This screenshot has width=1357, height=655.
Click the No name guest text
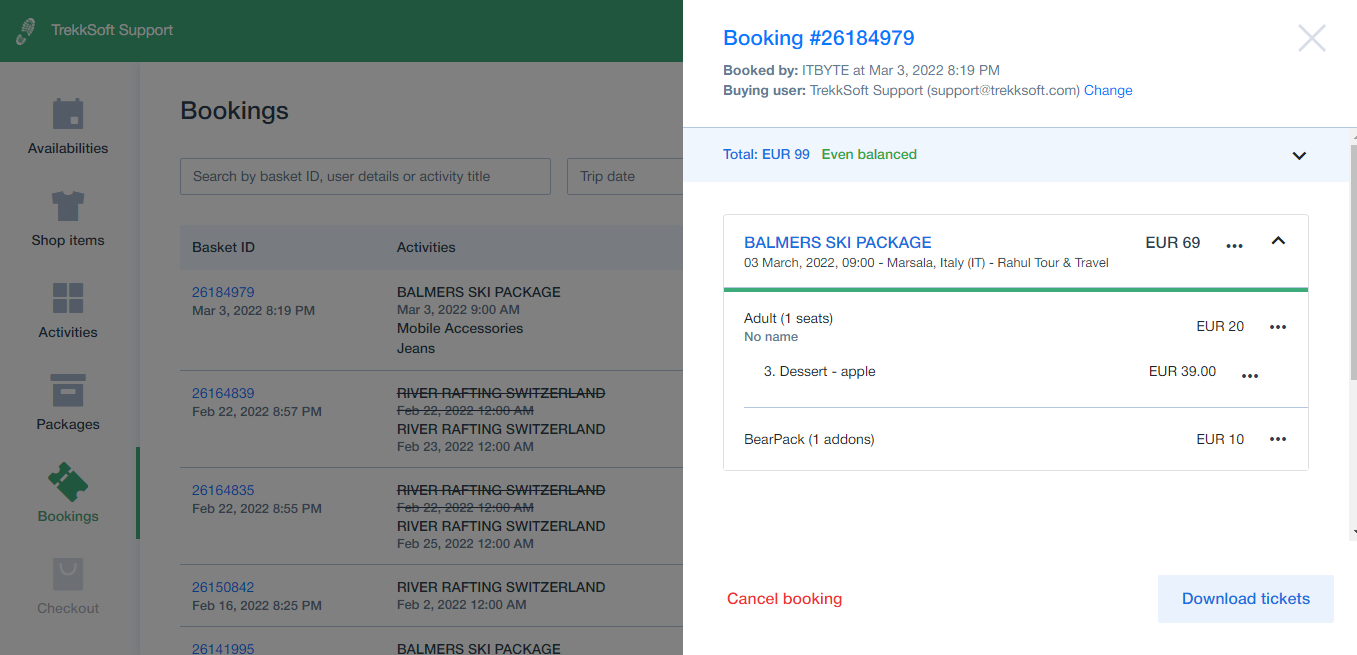pyautogui.click(x=771, y=337)
